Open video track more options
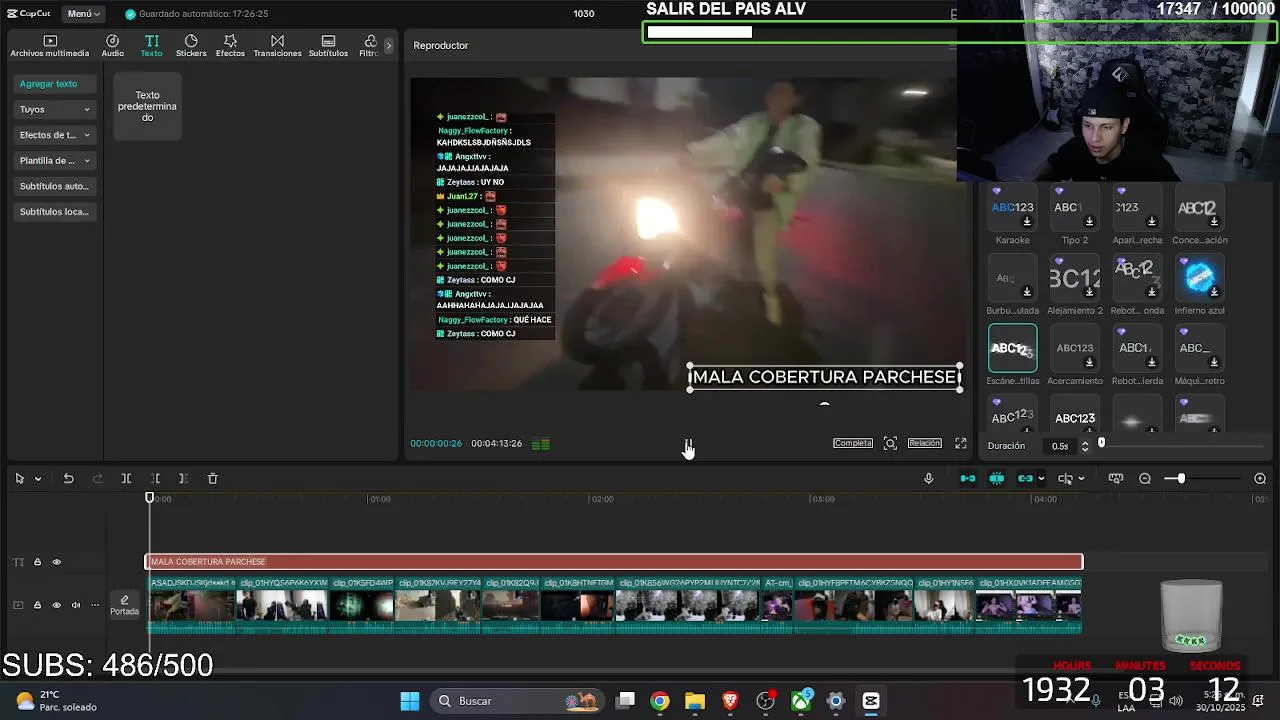 (95, 605)
